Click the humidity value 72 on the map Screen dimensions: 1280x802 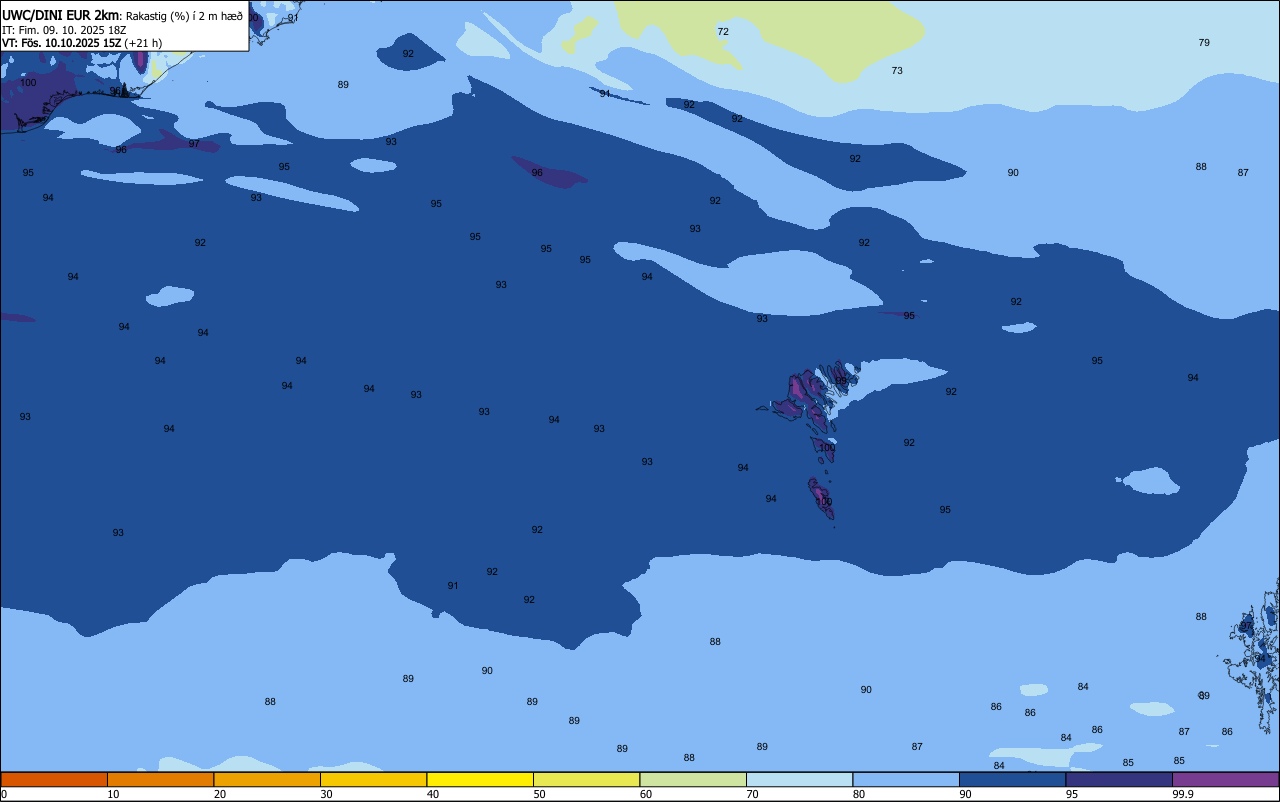tap(723, 32)
